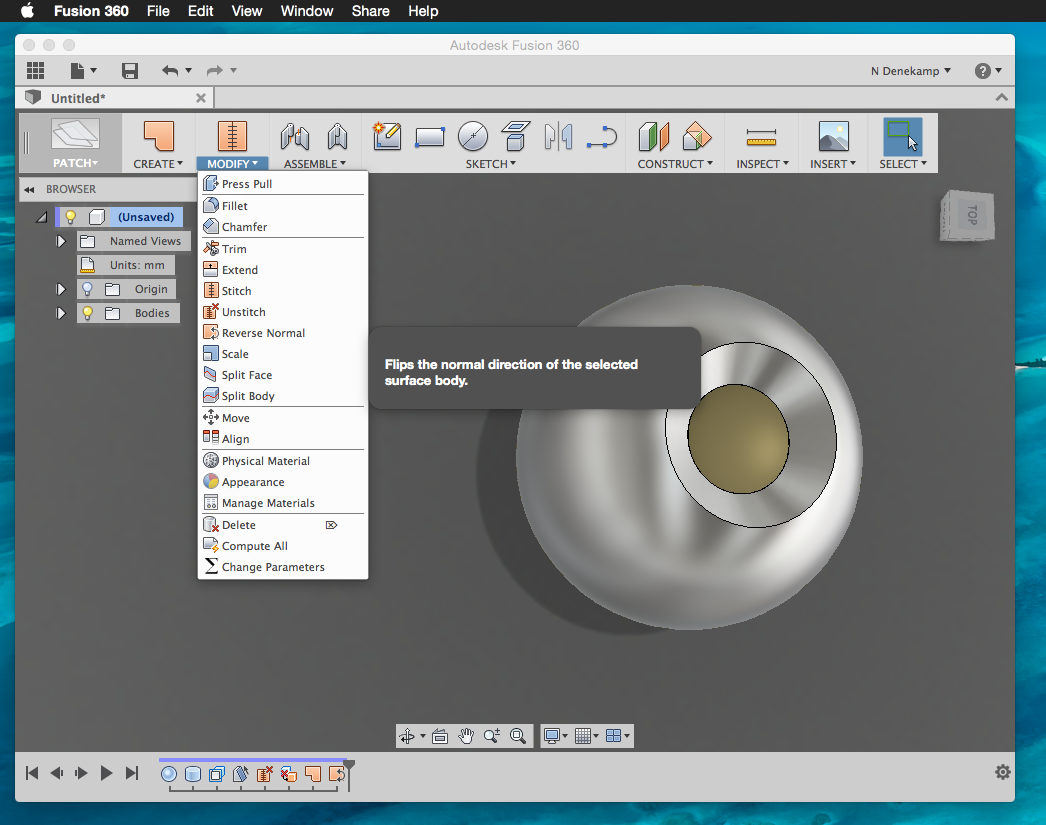The image size is (1046, 825).
Task: Jump to timeline end
Action: pos(132,773)
